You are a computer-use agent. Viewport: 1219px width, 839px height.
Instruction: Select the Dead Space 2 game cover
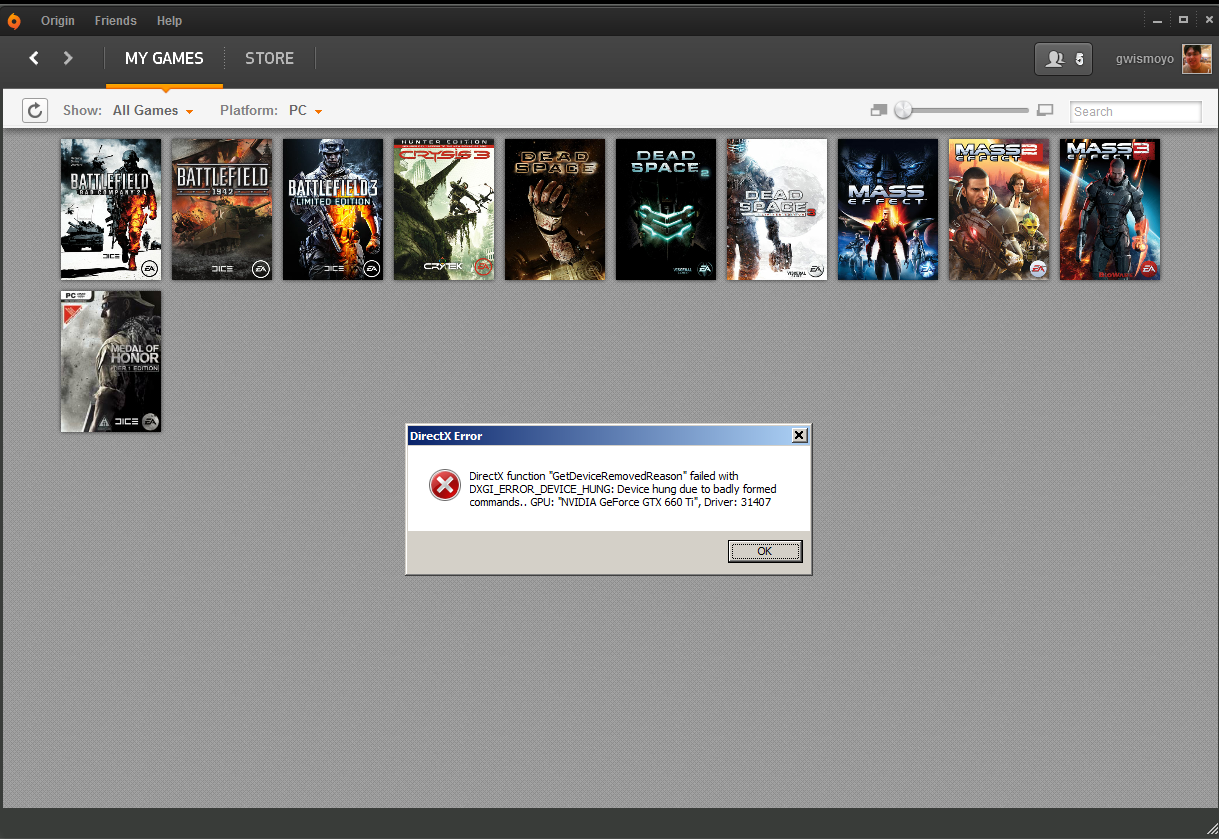pos(666,209)
